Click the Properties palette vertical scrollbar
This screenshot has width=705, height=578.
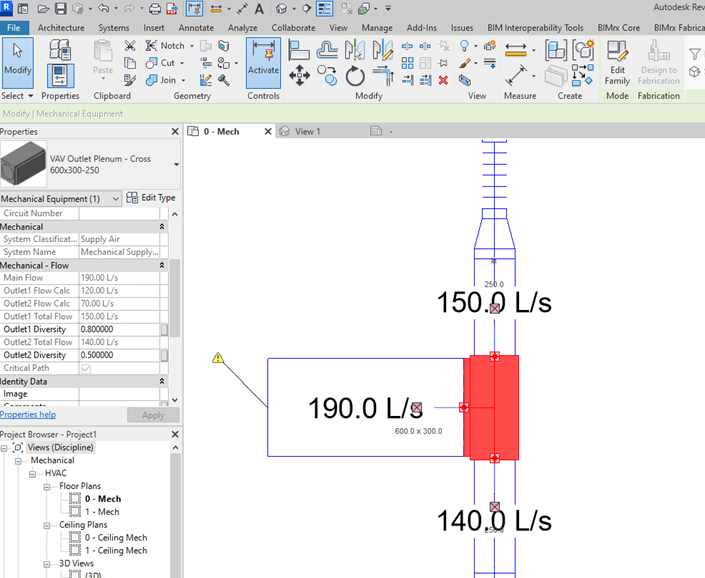pos(175,298)
